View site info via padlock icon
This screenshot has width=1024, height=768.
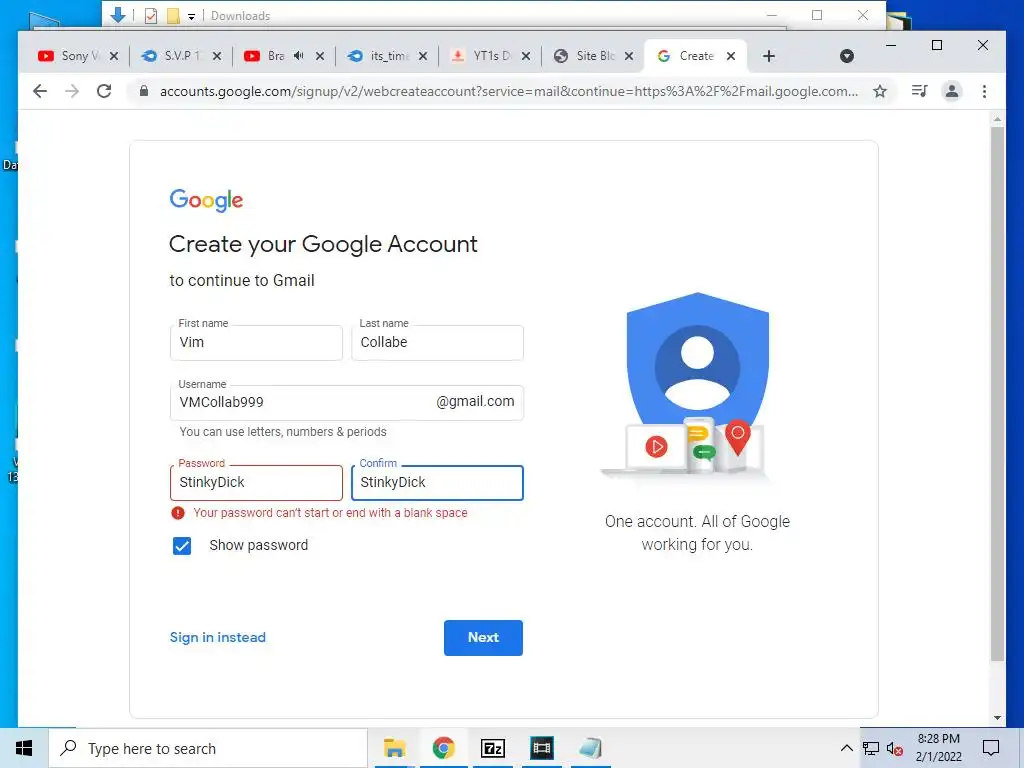point(144,91)
